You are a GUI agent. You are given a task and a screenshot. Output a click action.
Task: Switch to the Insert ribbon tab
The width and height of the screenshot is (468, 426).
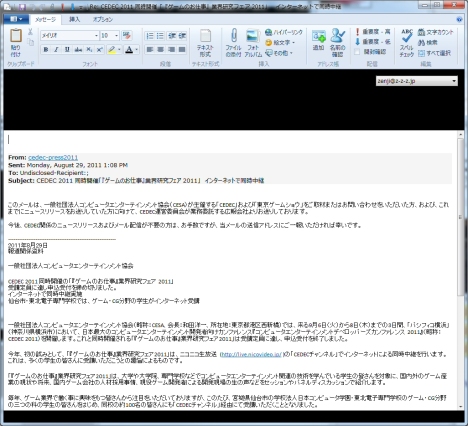(75, 19)
